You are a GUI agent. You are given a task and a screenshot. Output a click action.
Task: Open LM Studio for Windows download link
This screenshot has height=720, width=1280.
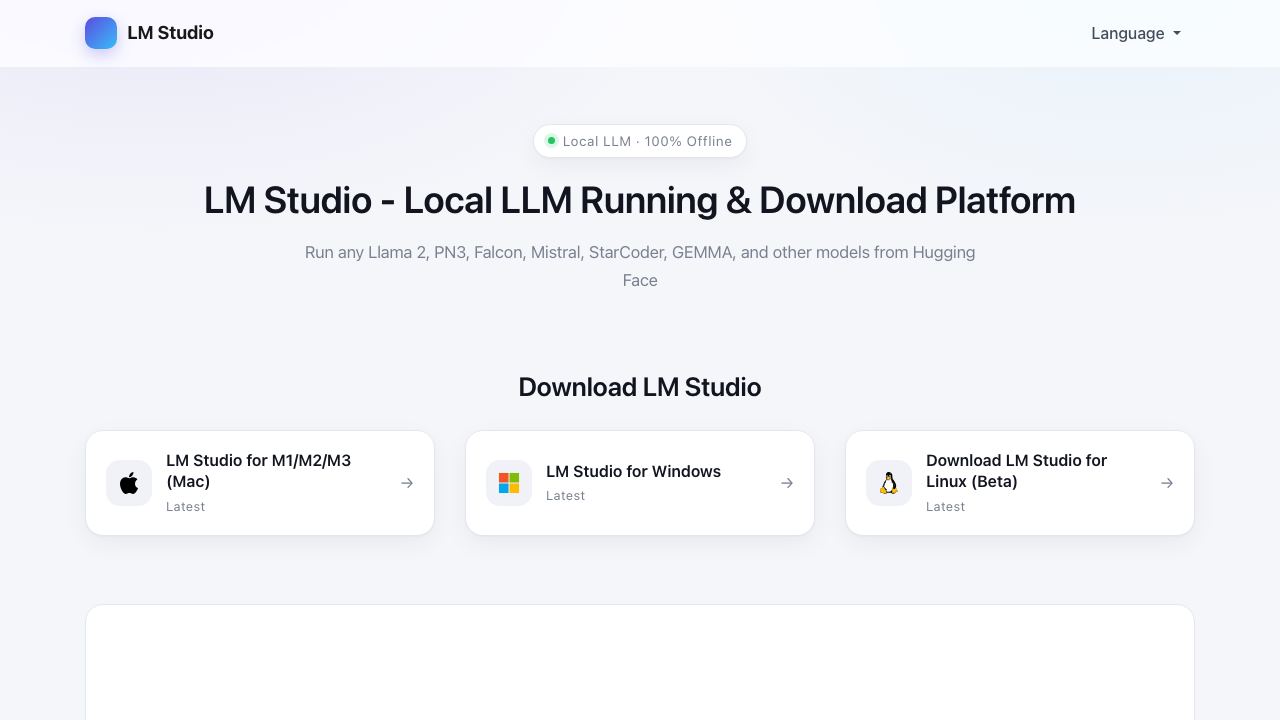(x=640, y=483)
